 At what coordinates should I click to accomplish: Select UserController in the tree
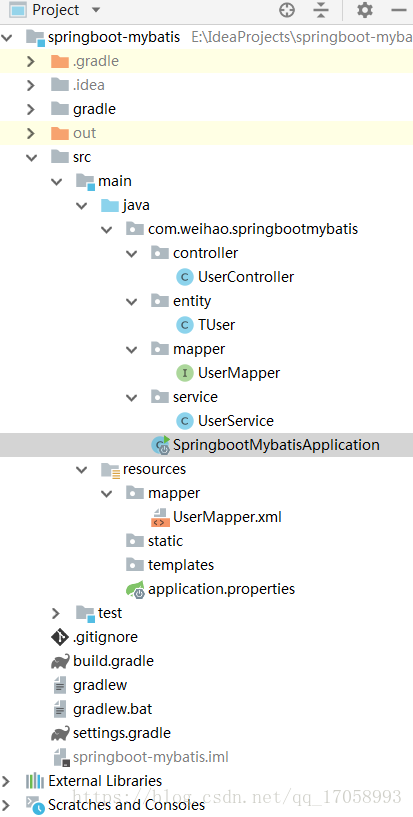[x=246, y=277]
